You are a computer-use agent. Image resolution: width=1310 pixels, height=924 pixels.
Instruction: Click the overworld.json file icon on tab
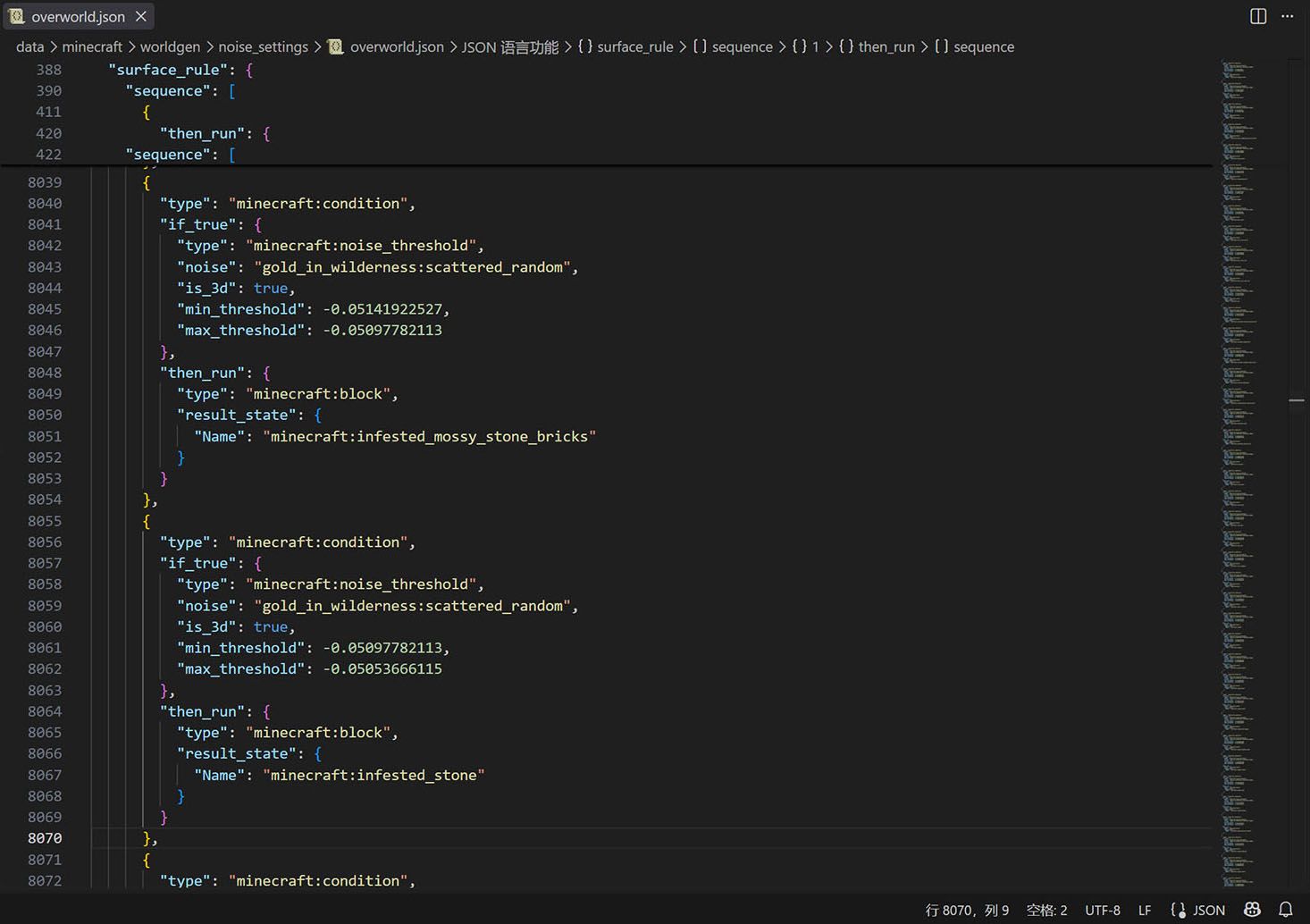[17, 16]
